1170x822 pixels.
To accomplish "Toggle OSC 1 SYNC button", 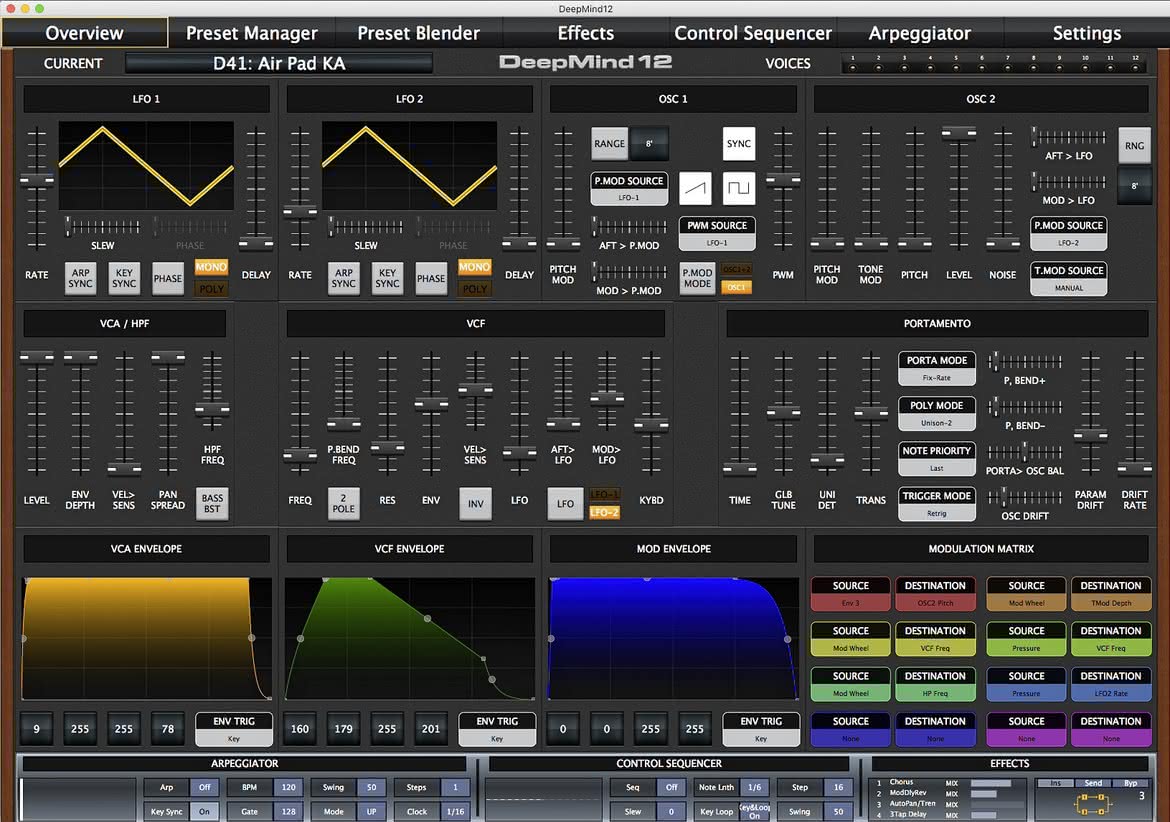I will tap(738, 144).
